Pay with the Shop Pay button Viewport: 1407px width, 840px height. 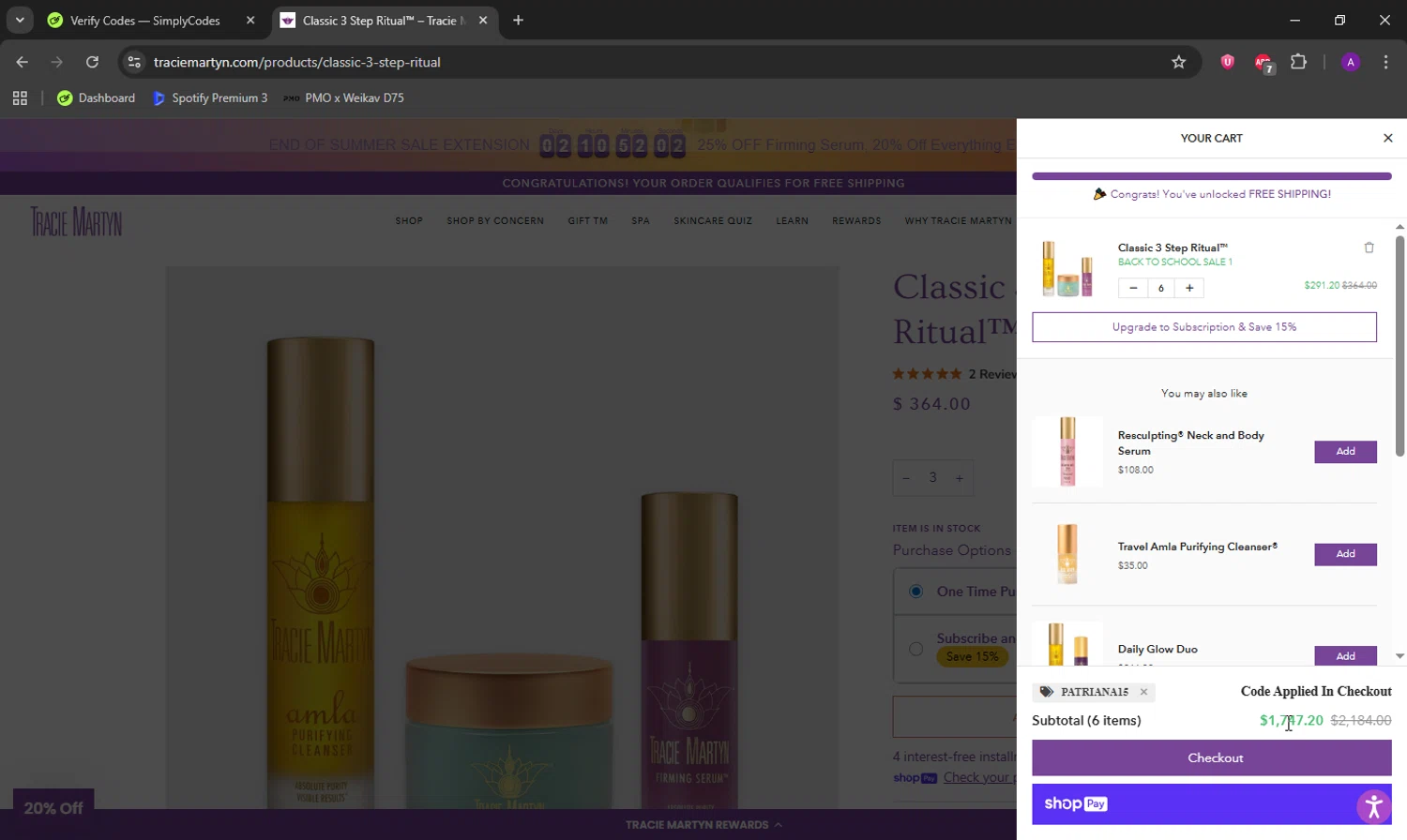pos(1212,804)
